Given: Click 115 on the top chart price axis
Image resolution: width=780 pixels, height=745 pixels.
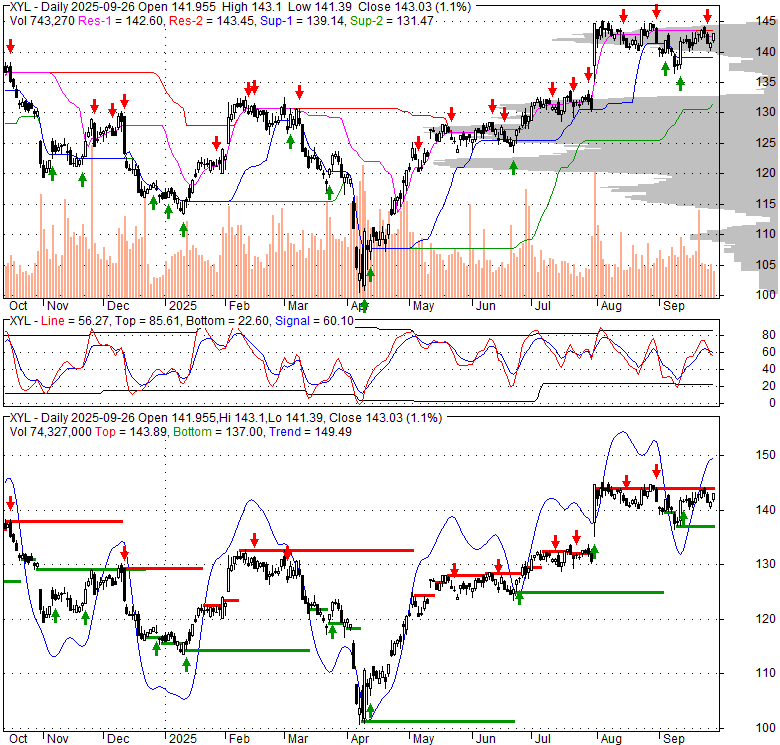Looking at the screenshot, I should 766,204.
